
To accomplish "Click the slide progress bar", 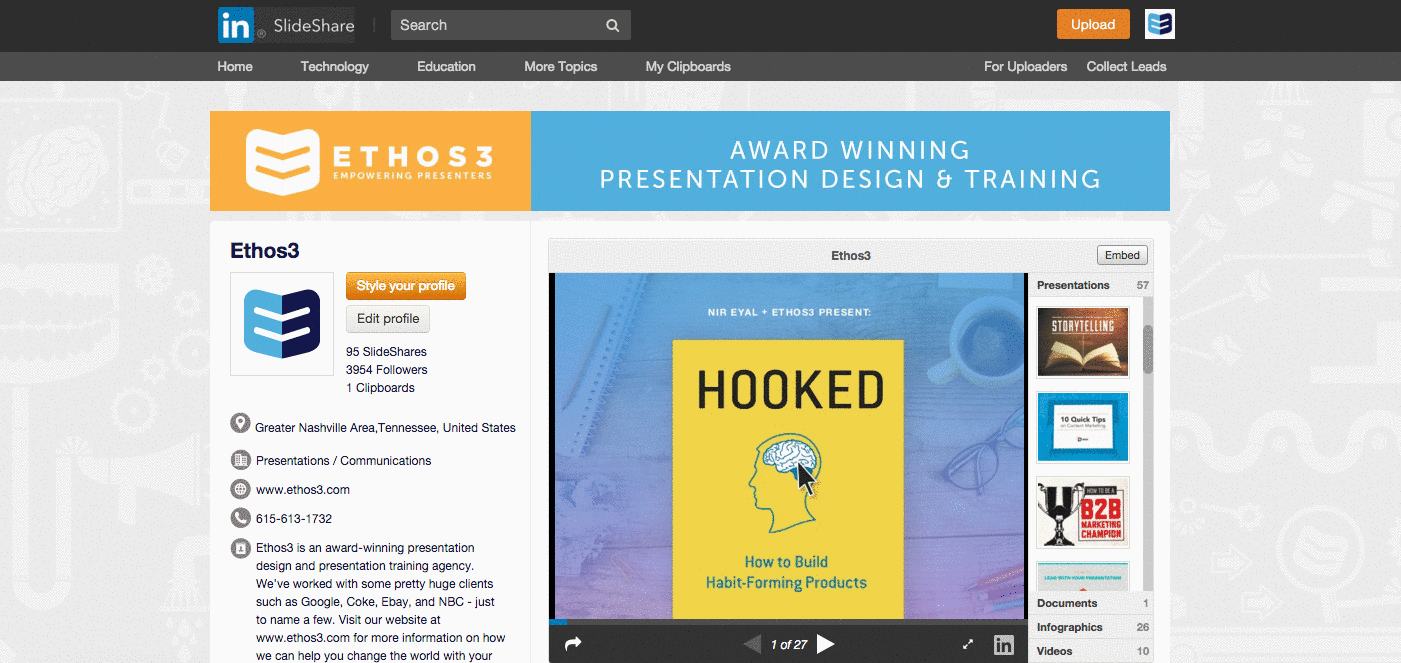I will click(788, 622).
